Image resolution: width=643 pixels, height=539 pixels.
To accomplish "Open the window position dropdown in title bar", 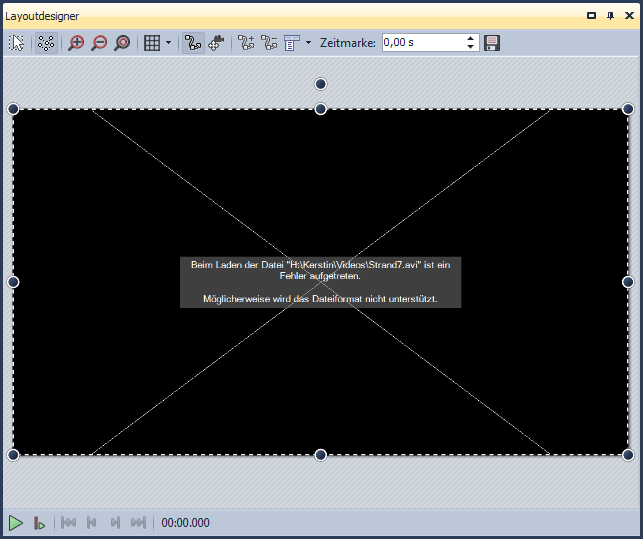I will [x=592, y=16].
